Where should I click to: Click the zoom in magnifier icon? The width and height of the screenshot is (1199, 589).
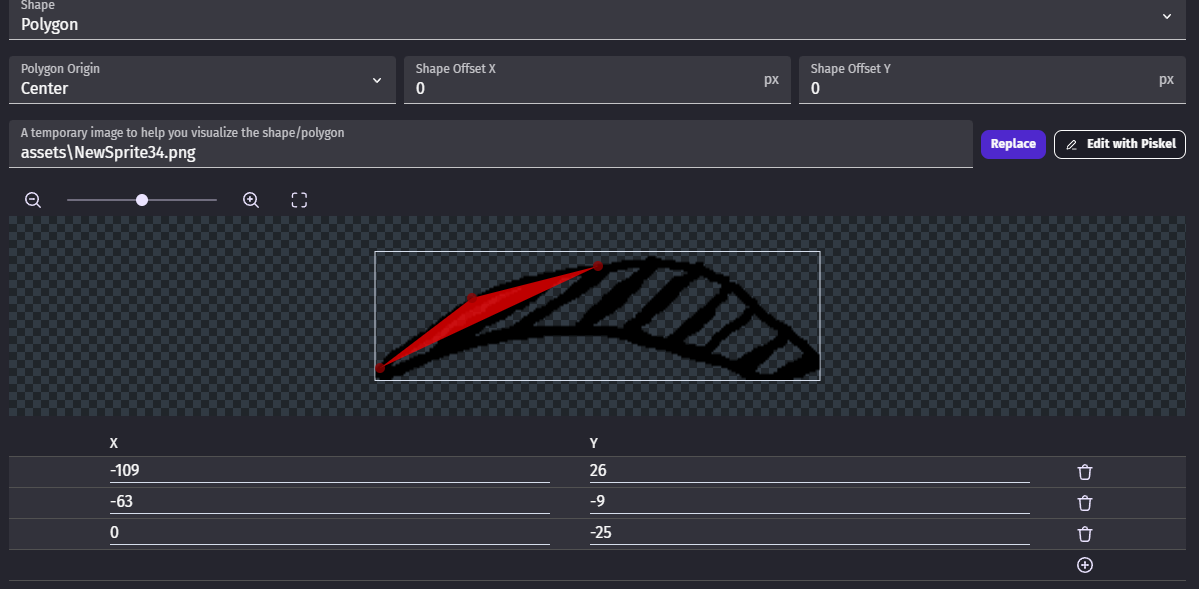(251, 200)
